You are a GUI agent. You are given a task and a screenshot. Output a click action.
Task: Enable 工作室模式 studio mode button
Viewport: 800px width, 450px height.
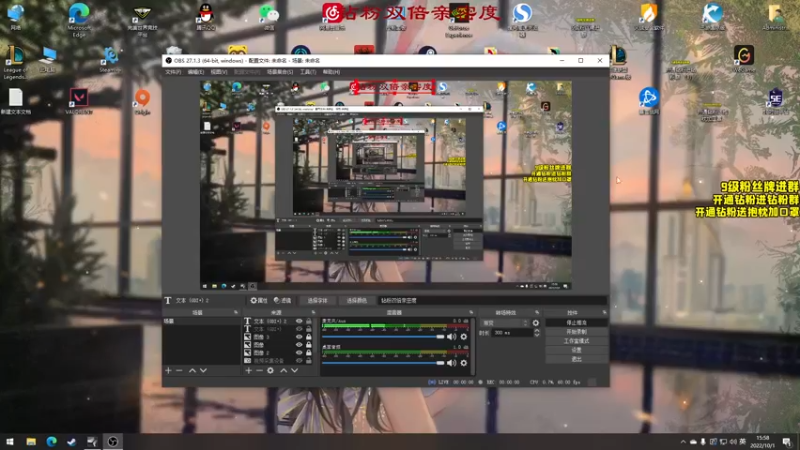(x=577, y=341)
